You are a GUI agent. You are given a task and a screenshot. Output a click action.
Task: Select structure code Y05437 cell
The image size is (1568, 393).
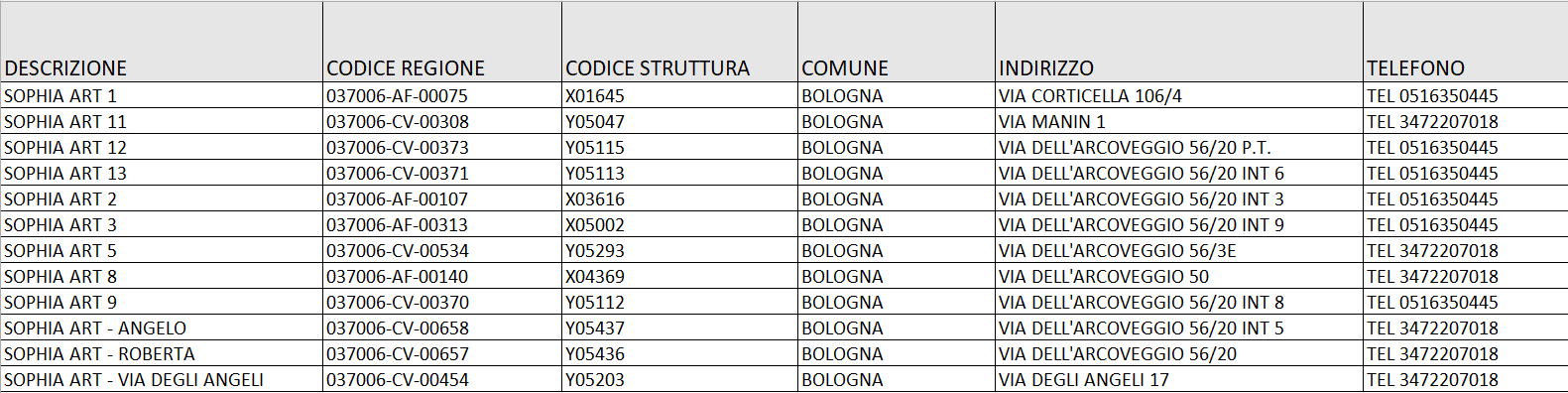679,327
